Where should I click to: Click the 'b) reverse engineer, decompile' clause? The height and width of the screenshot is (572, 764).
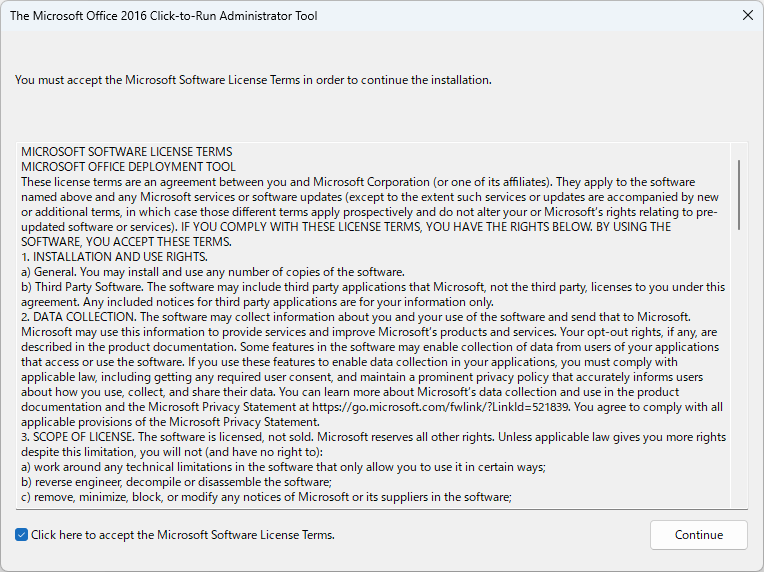point(176,482)
